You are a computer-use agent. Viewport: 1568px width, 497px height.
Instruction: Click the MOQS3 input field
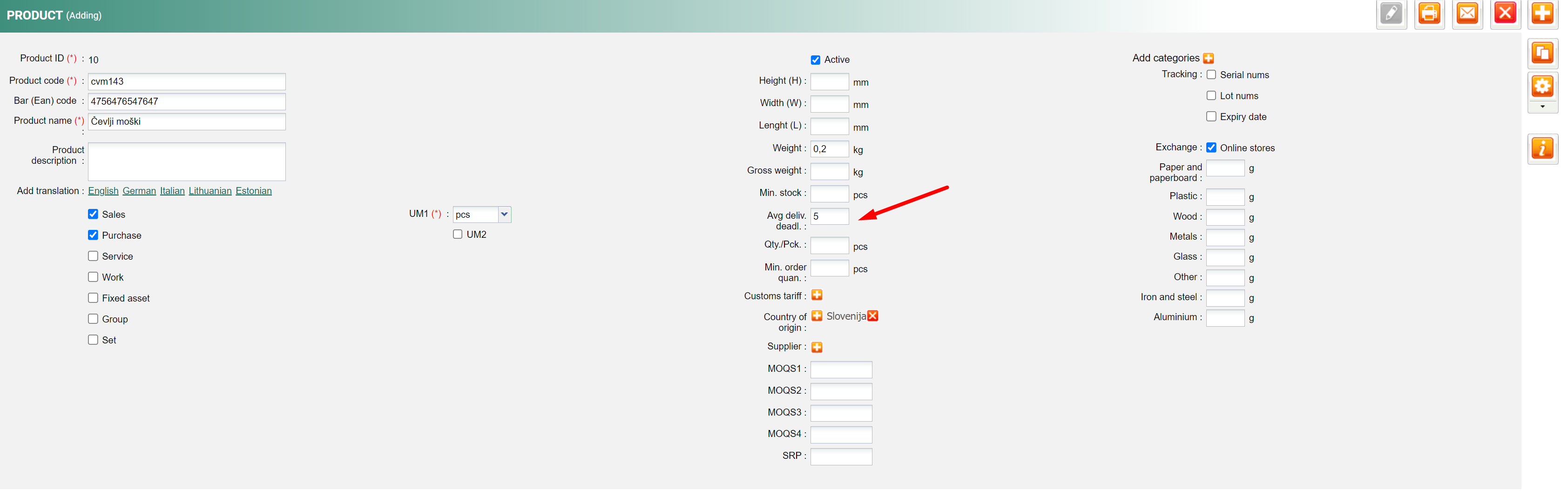841,414
